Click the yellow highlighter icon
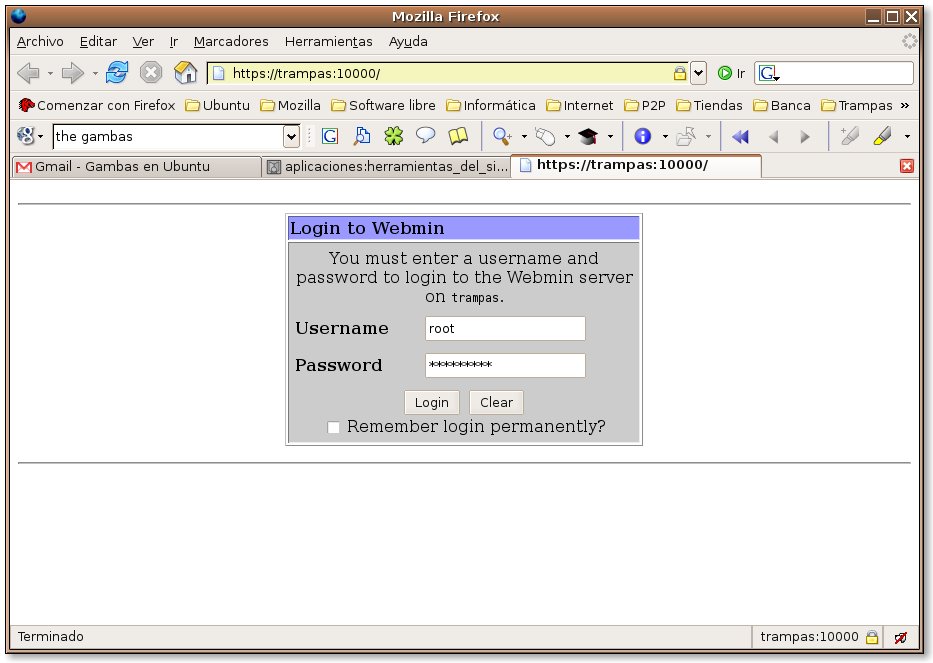The height and width of the screenshot is (663, 933). pyautogui.click(x=882, y=136)
